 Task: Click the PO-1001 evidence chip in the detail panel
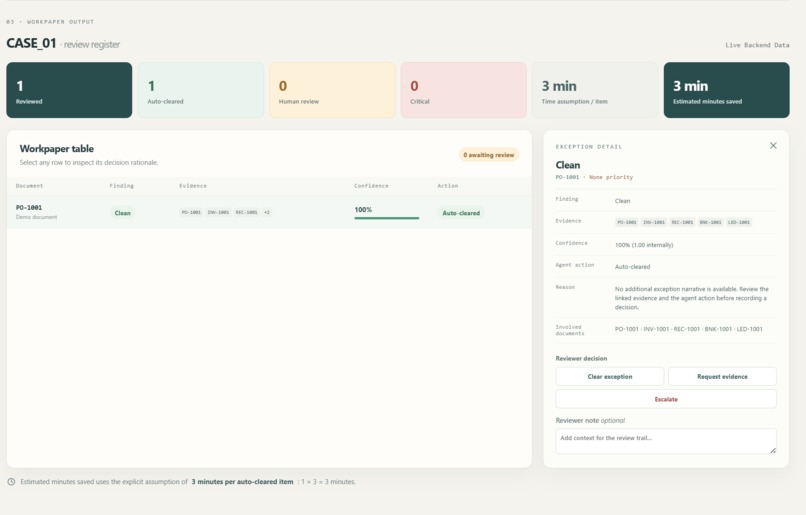tap(627, 222)
